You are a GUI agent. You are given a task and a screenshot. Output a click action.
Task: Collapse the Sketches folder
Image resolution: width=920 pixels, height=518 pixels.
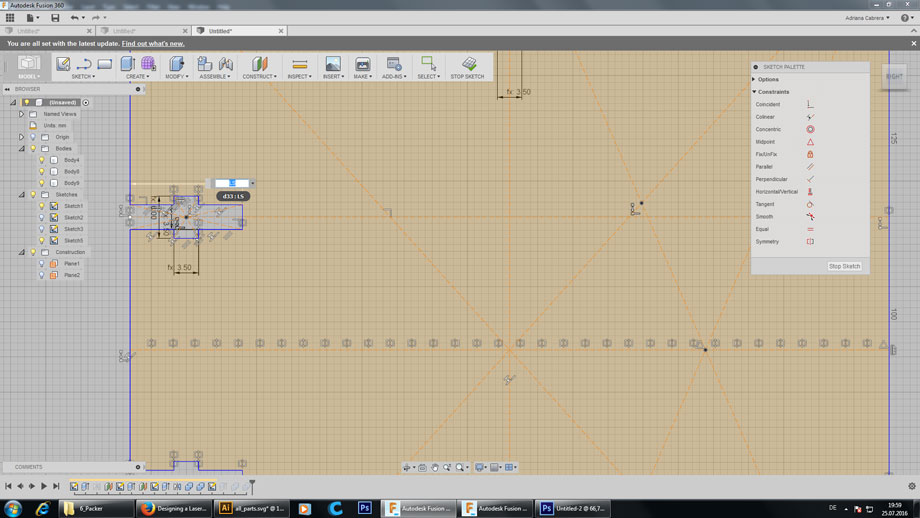click(22, 194)
